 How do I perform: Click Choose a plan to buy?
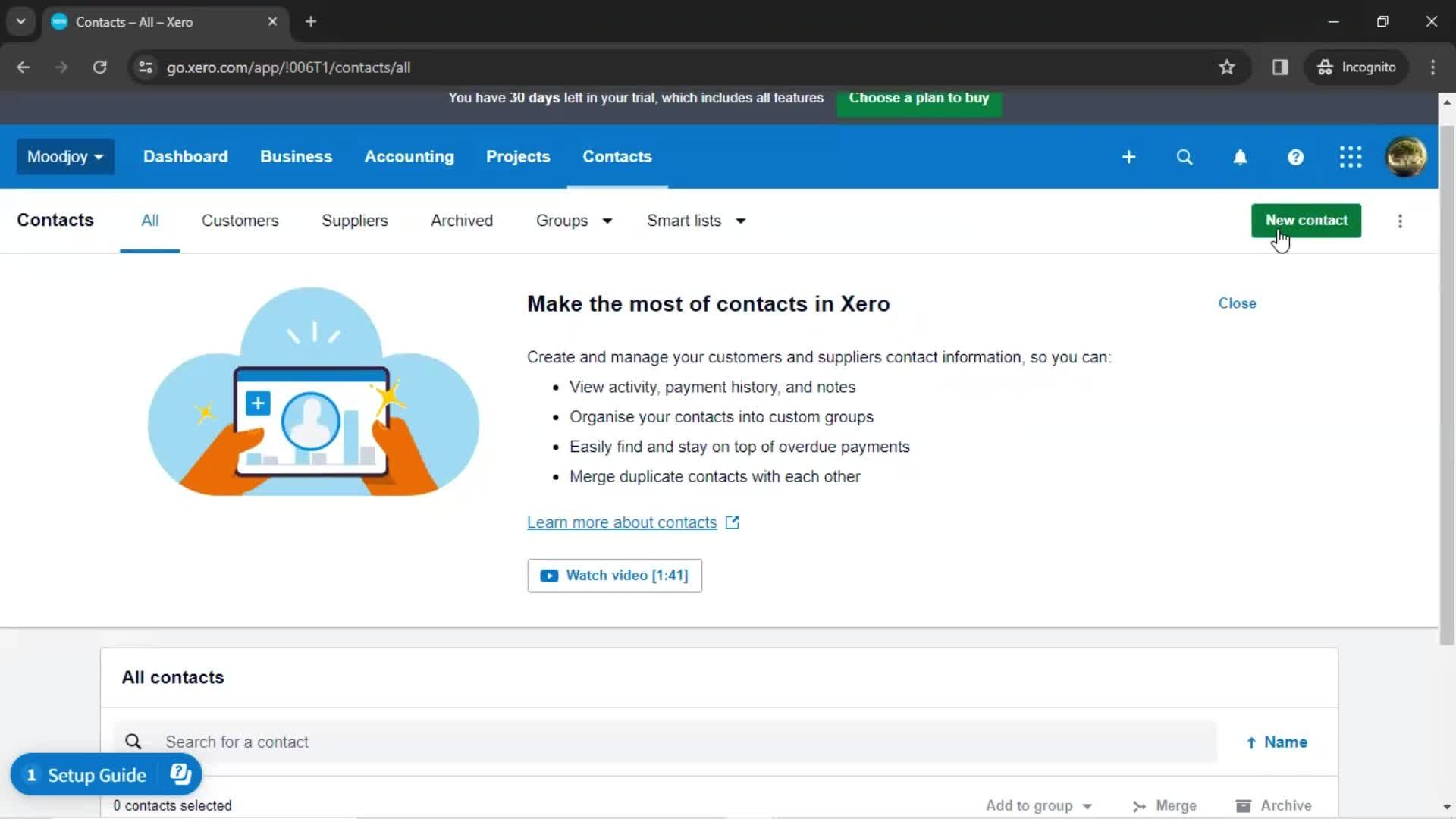(x=918, y=101)
